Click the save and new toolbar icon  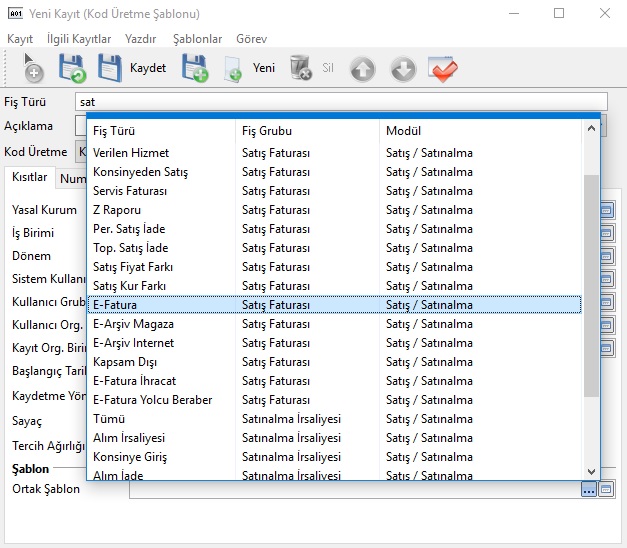[x=194, y=68]
